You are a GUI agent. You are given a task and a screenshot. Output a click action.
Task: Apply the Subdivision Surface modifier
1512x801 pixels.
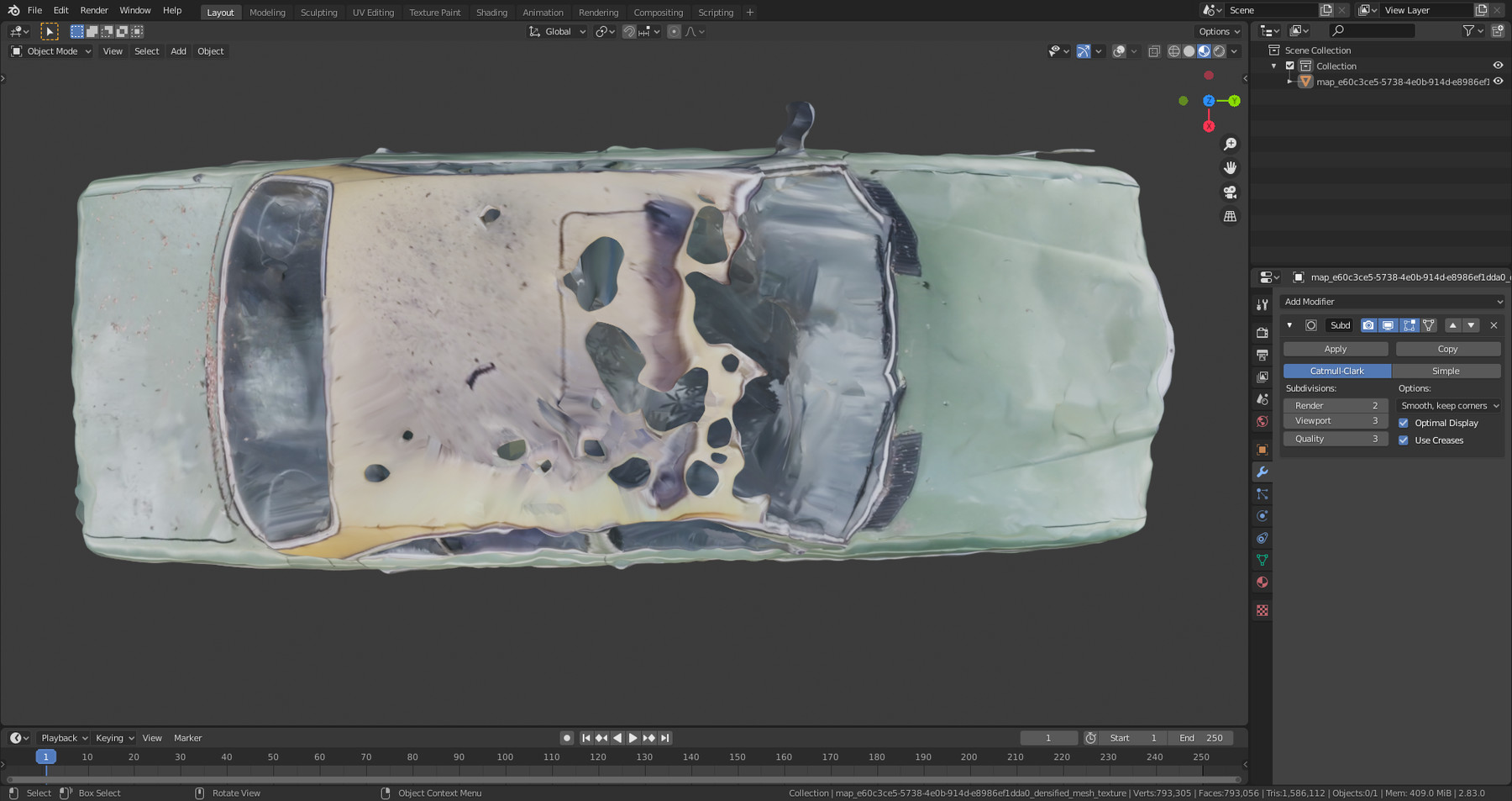(1335, 348)
